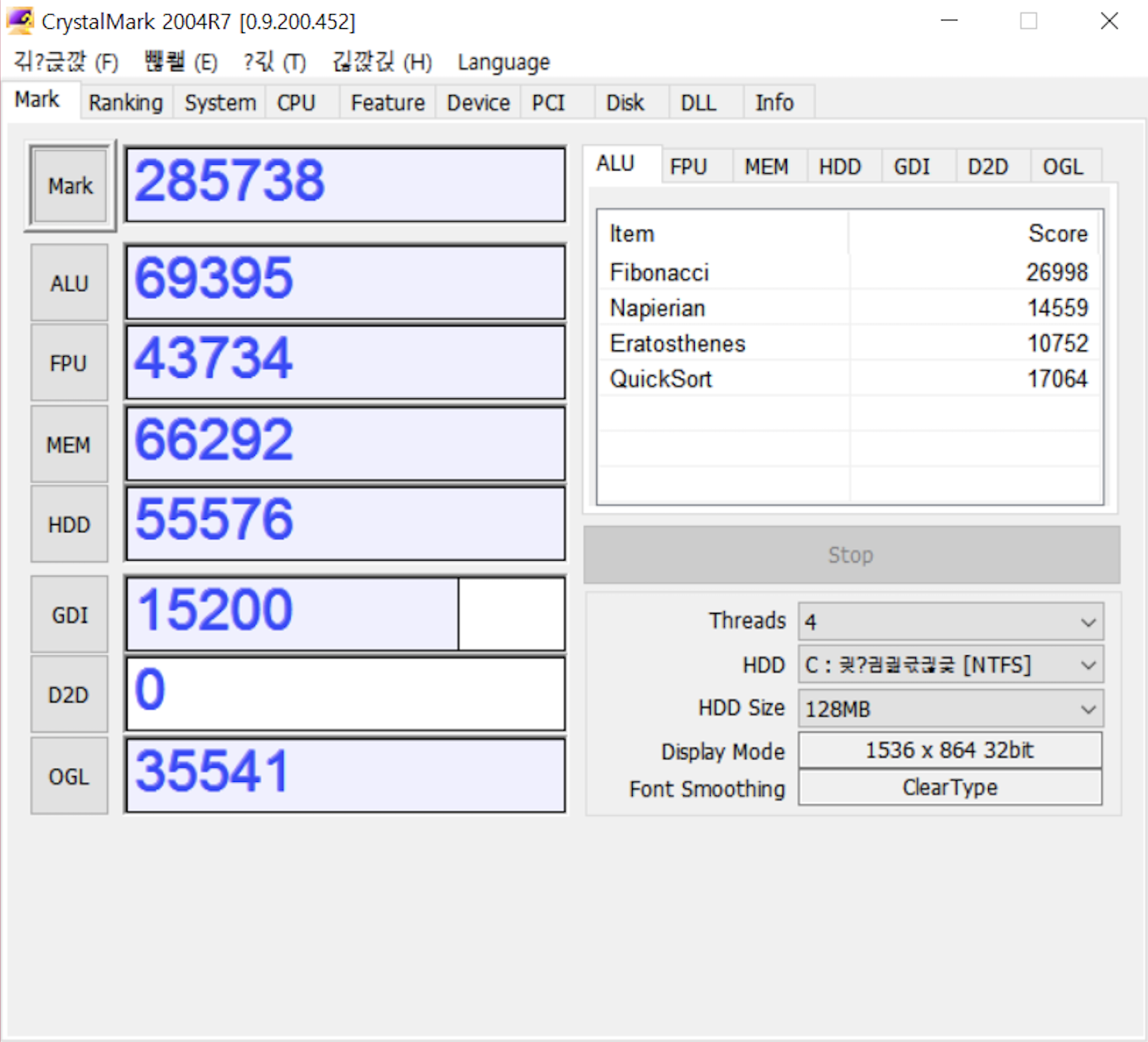
Task: Run the HDD benchmark button
Action: [70, 525]
